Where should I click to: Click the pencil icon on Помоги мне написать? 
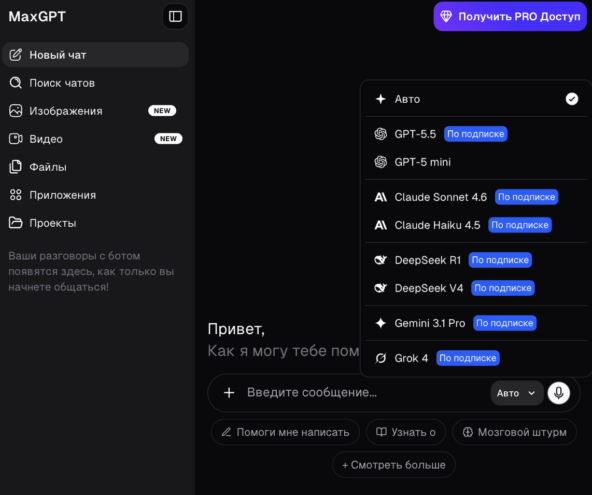(x=226, y=432)
